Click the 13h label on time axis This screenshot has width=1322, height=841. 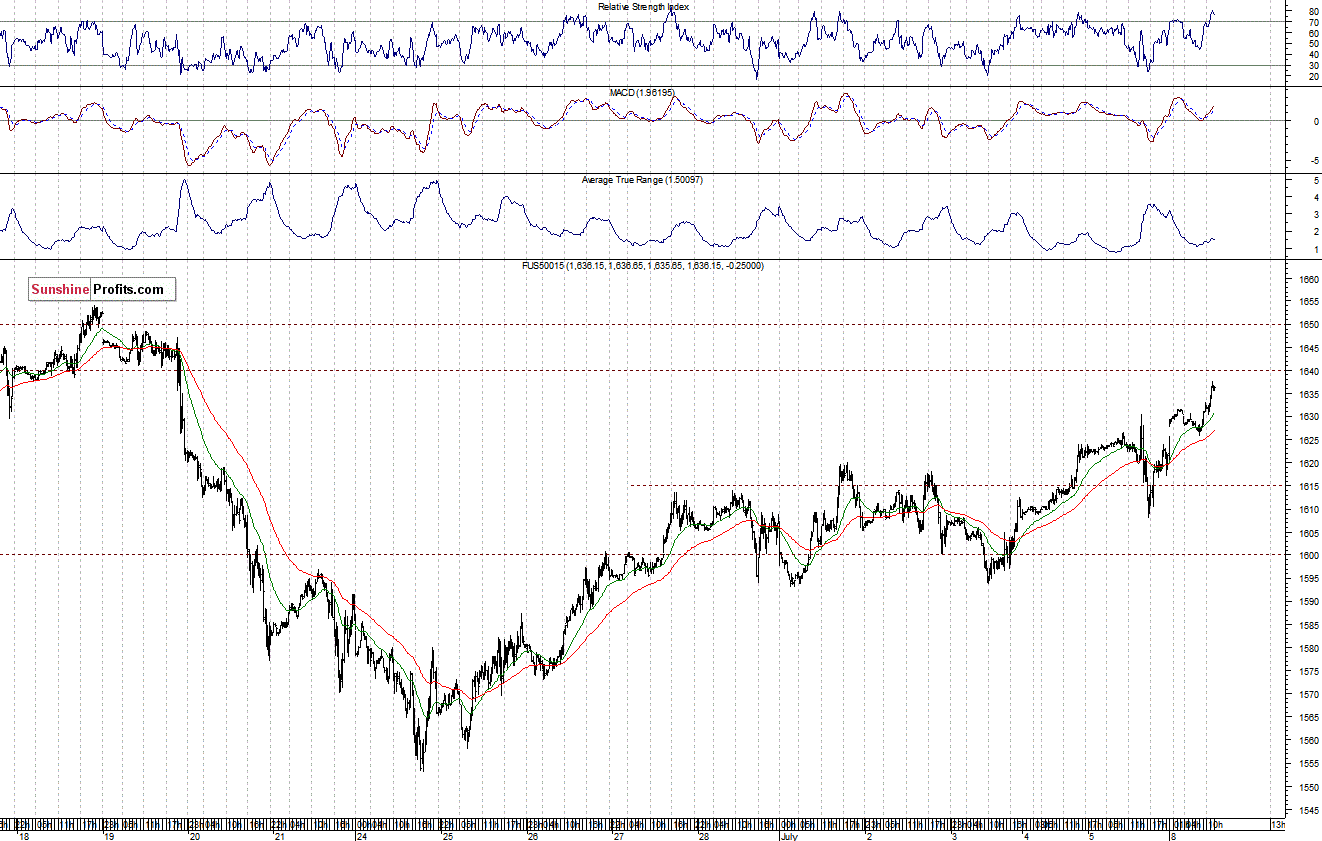[x=1277, y=825]
